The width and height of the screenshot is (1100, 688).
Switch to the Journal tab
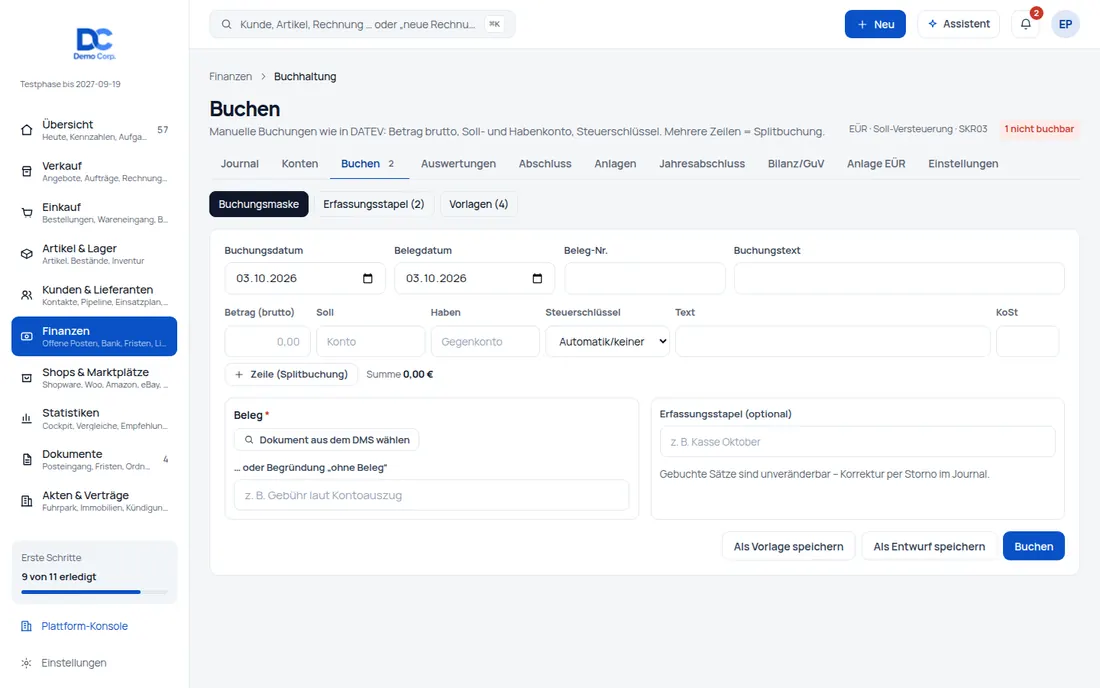[240, 163]
